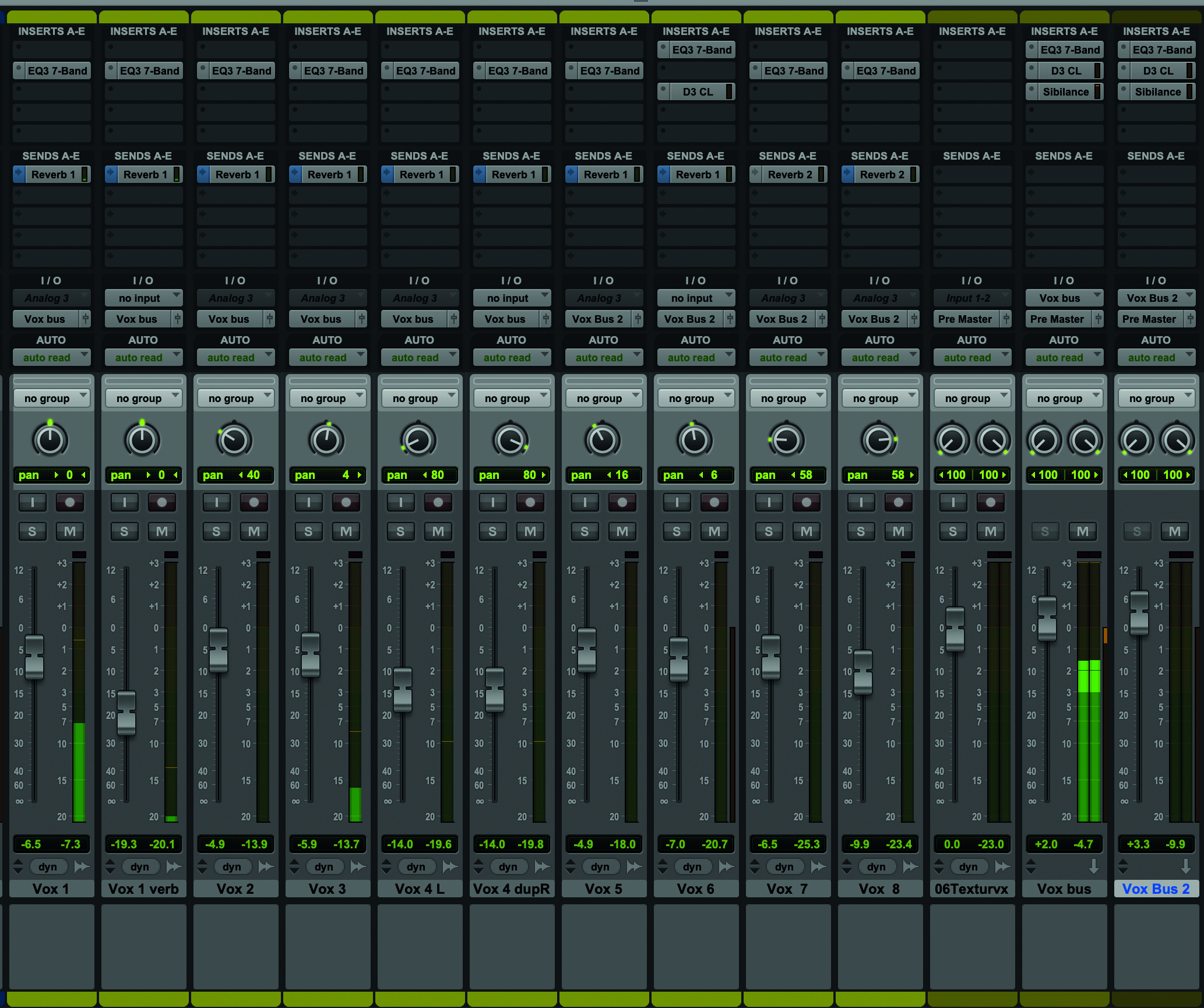Screen dimensions: 1204x1008
Task: Click Vox bus output on Vox 3
Action: (322, 319)
